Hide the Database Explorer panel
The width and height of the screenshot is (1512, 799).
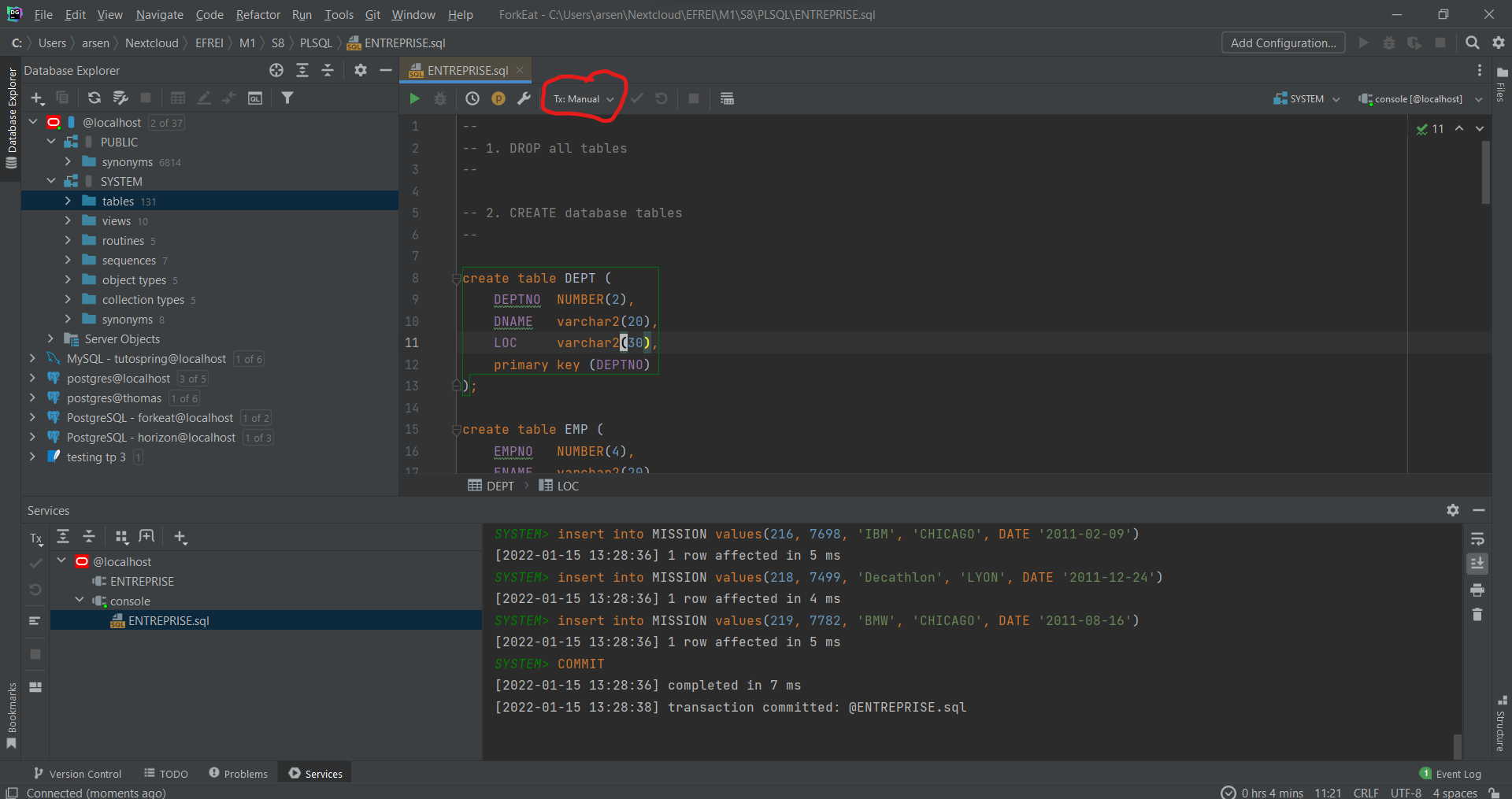point(386,70)
